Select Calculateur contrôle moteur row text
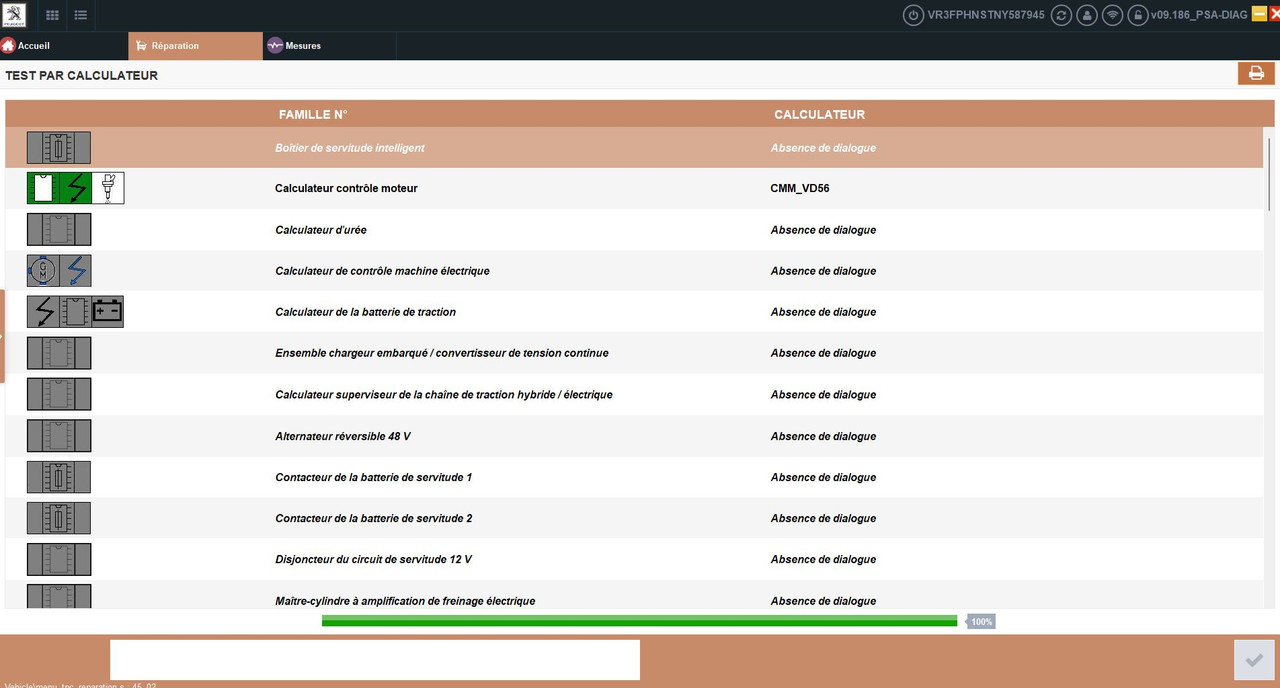 coord(346,188)
